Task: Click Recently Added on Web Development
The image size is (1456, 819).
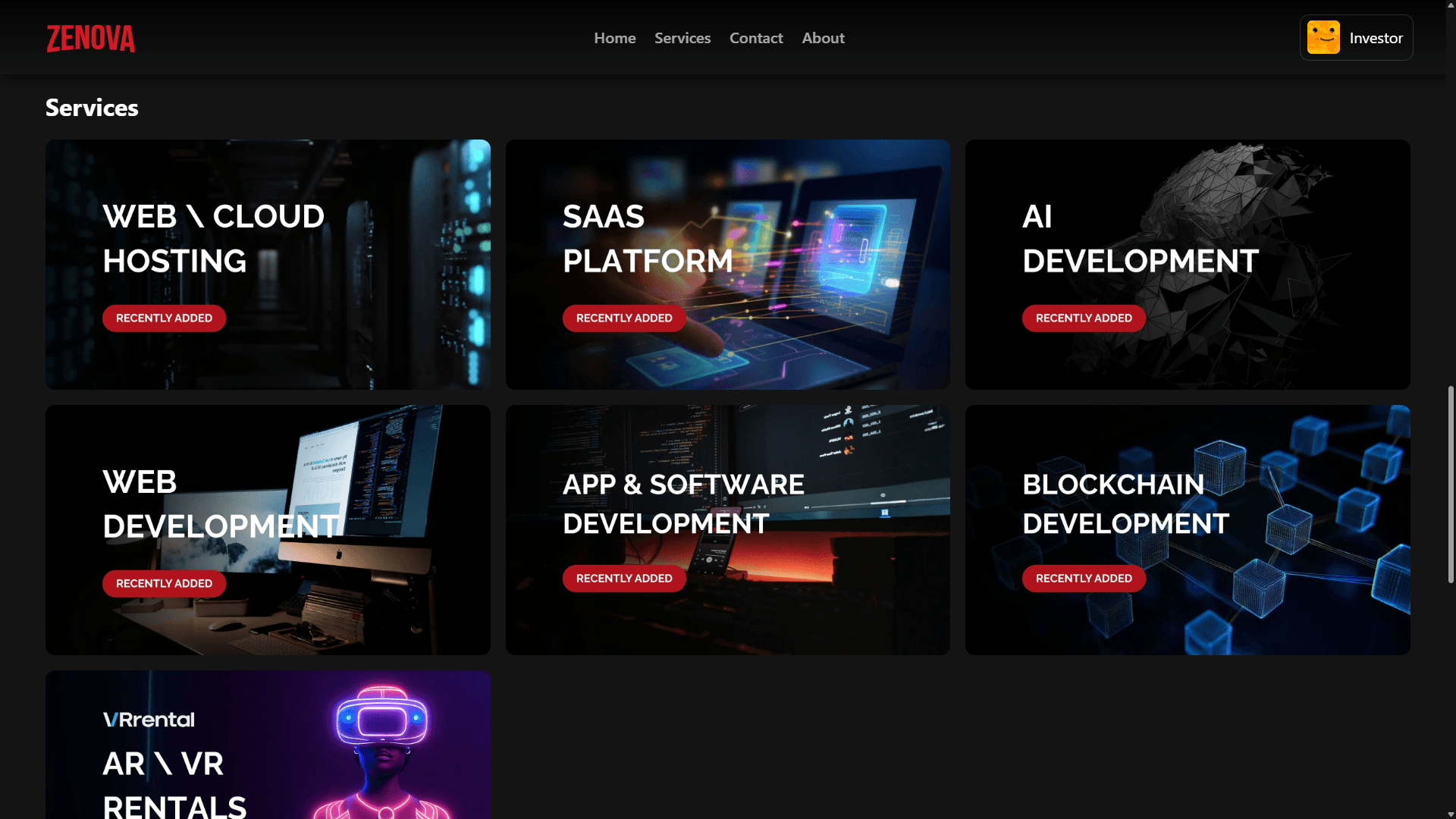Action: tap(164, 584)
